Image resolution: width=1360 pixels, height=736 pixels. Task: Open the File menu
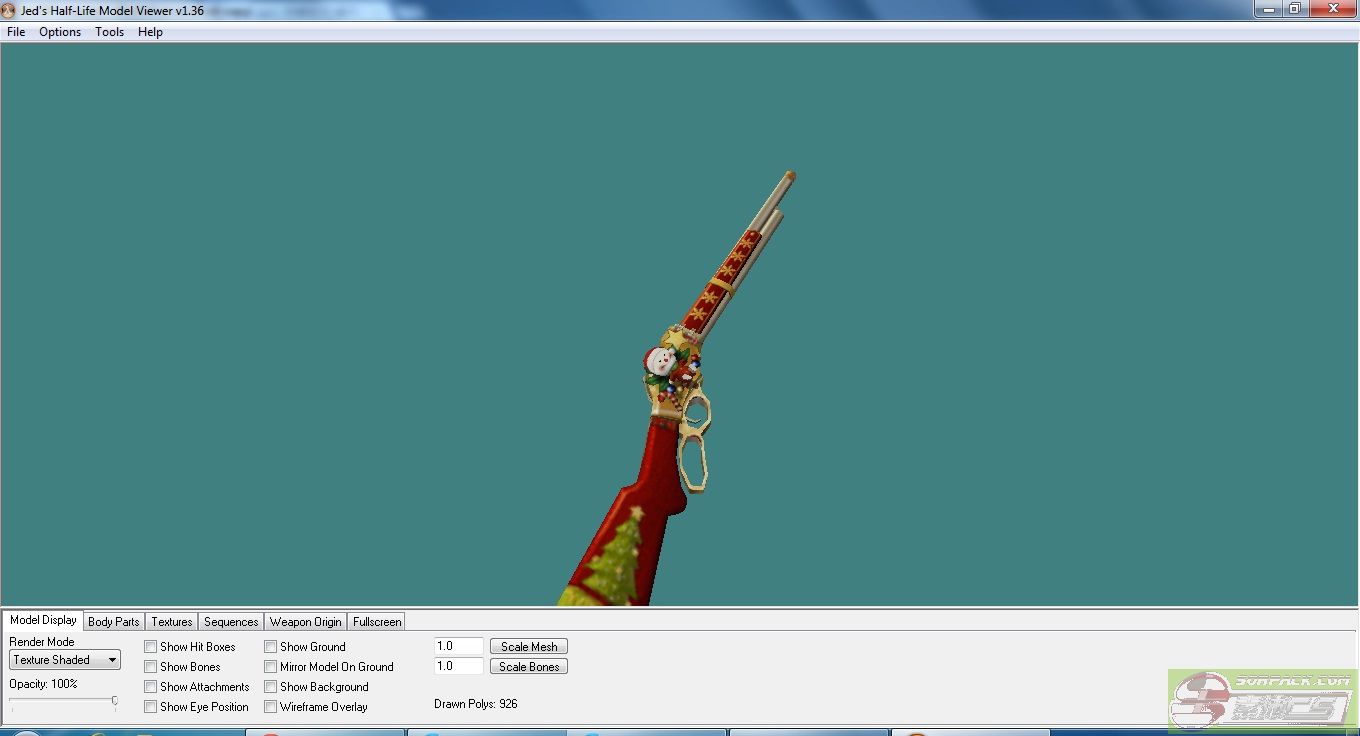[x=16, y=32]
